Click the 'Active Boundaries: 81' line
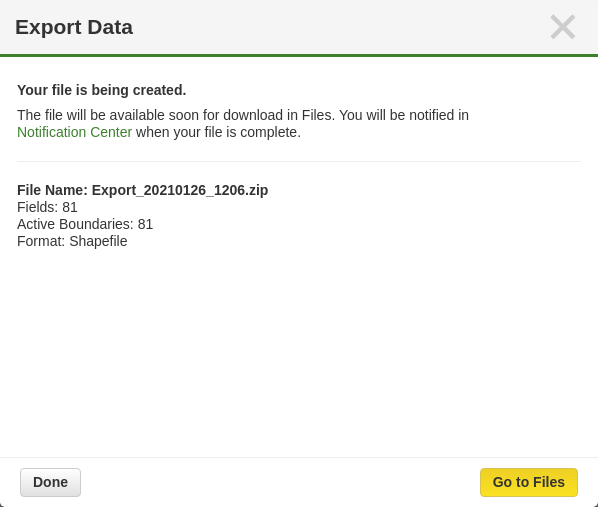 click(x=85, y=224)
